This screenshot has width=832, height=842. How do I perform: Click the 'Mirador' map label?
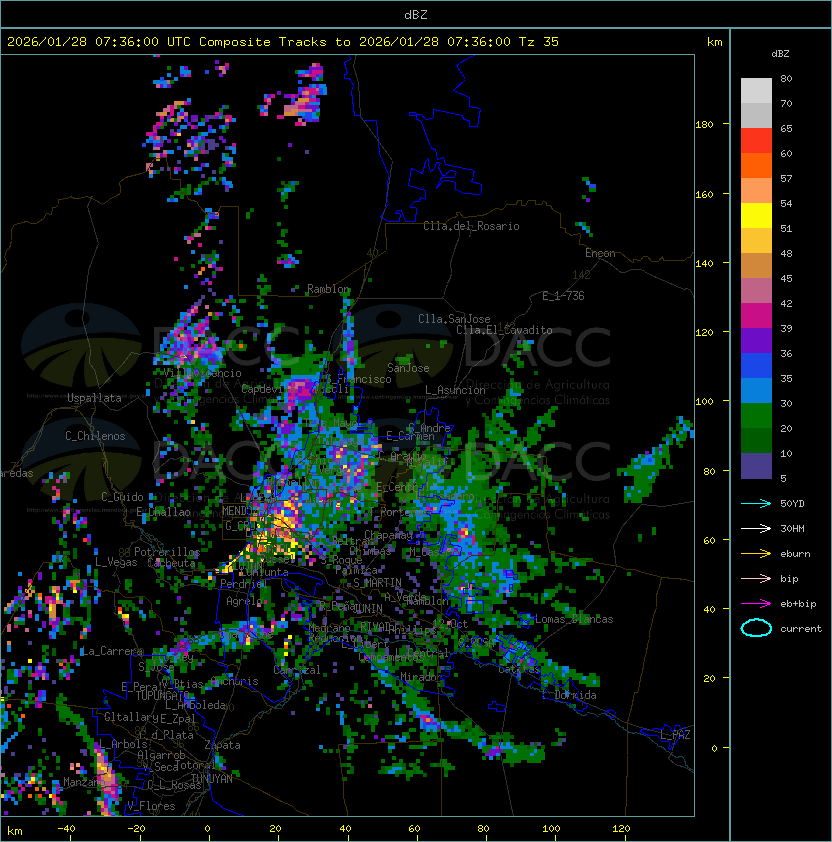[422, 677]
